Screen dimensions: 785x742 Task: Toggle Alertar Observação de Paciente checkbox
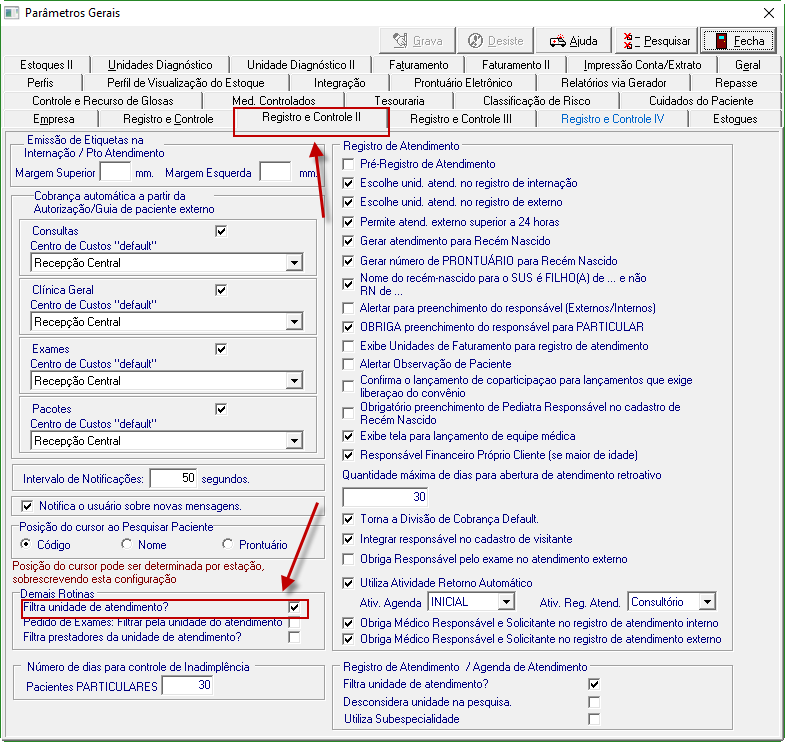[x=348, y=364]
